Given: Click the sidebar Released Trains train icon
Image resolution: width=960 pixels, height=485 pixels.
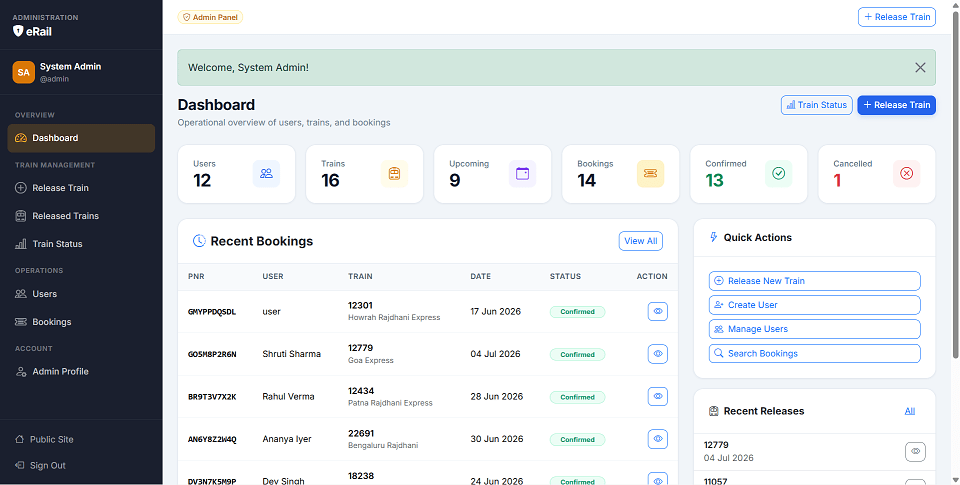Looking at the screenshot, I should click(x=21, y=216).
